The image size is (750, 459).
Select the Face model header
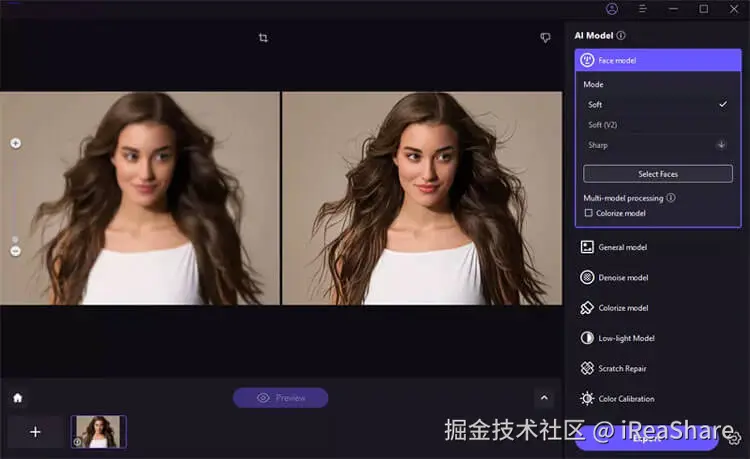[x=658, y=60]
